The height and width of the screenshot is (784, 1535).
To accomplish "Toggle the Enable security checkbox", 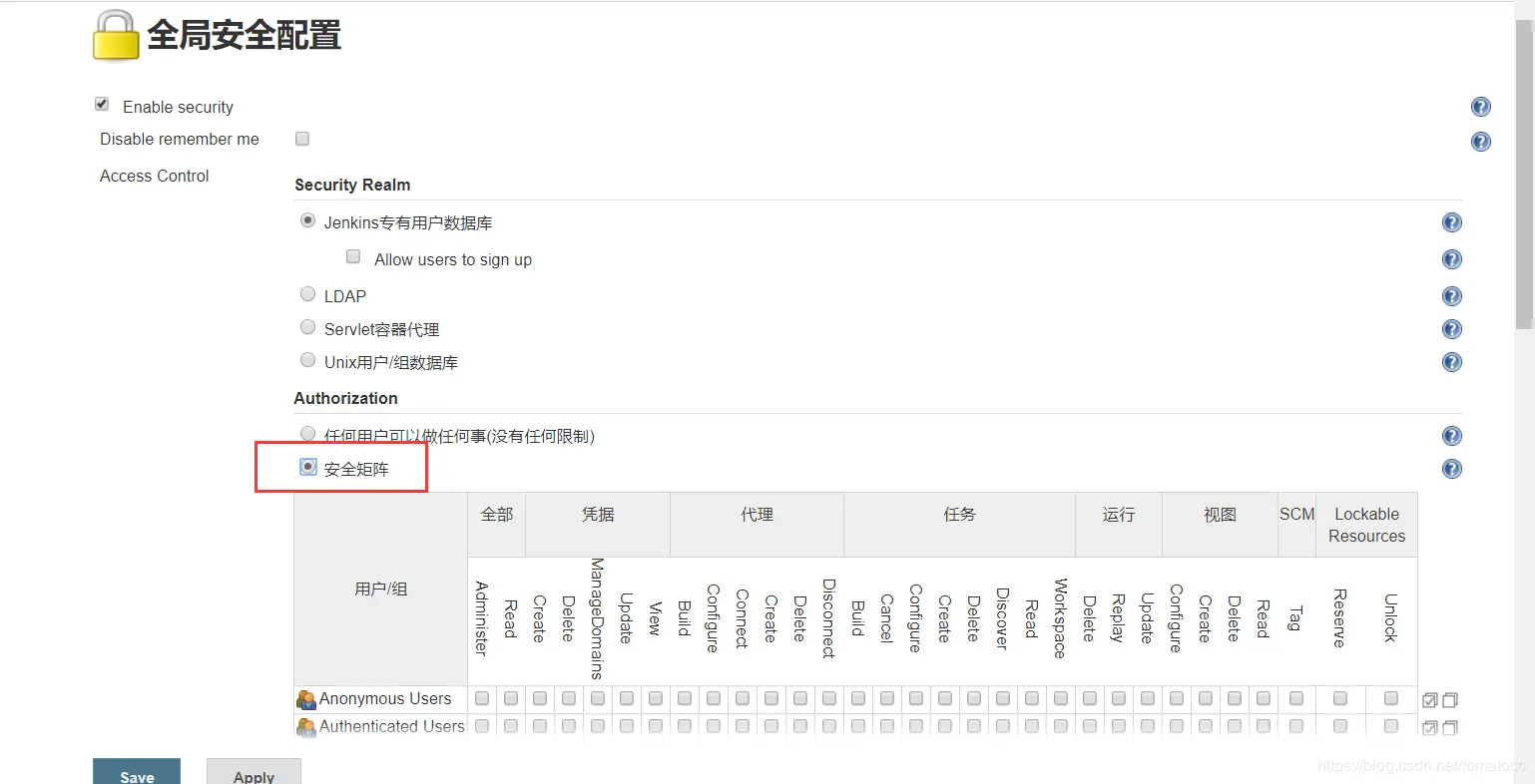I will coord(102,104).
